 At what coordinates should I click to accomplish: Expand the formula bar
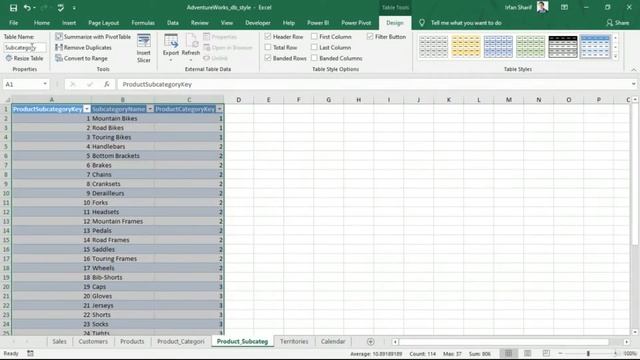point(633,84)
